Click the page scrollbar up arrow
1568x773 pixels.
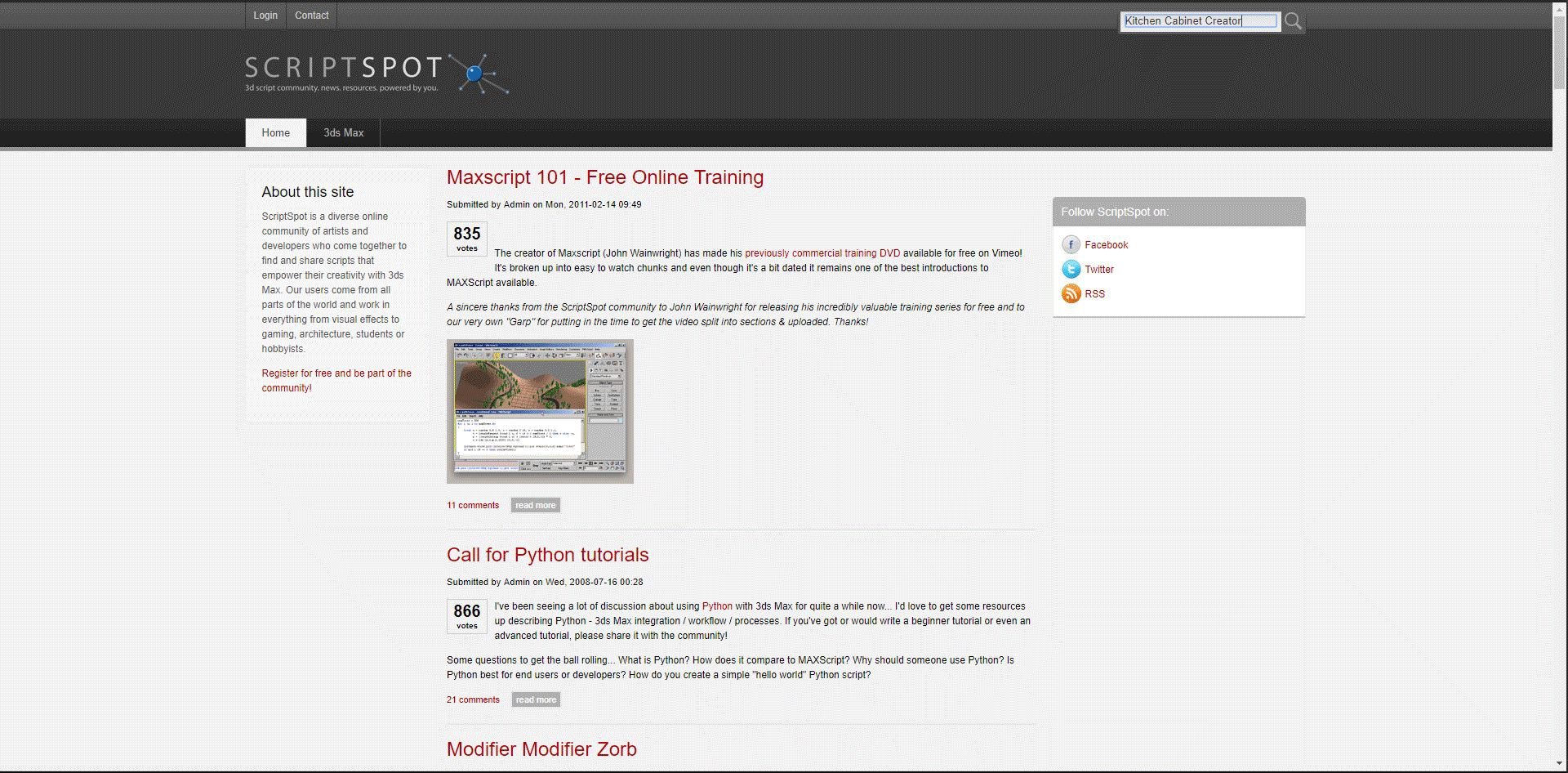pyautogui.click(x=1560, y=8)
